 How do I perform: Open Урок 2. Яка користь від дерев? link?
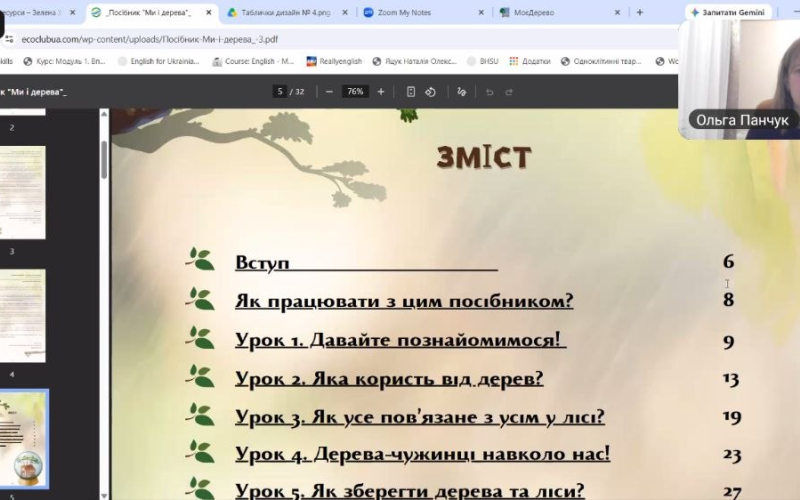pyautogui.click(x=389, y=379)
